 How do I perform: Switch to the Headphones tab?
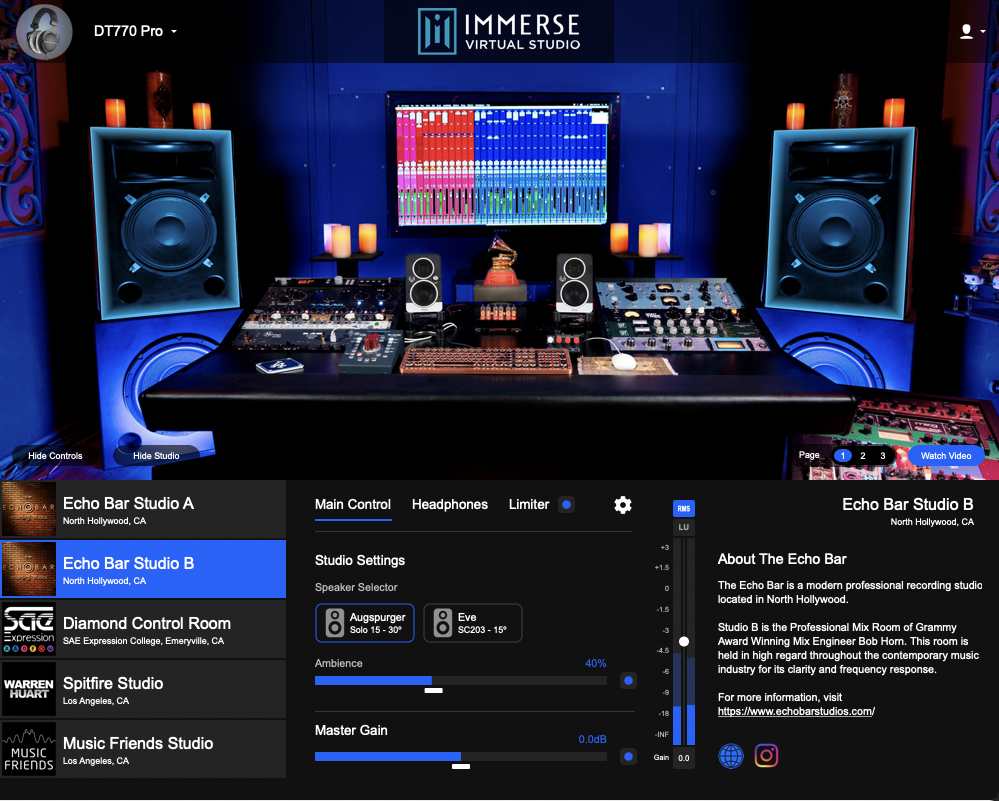(450, 505)
